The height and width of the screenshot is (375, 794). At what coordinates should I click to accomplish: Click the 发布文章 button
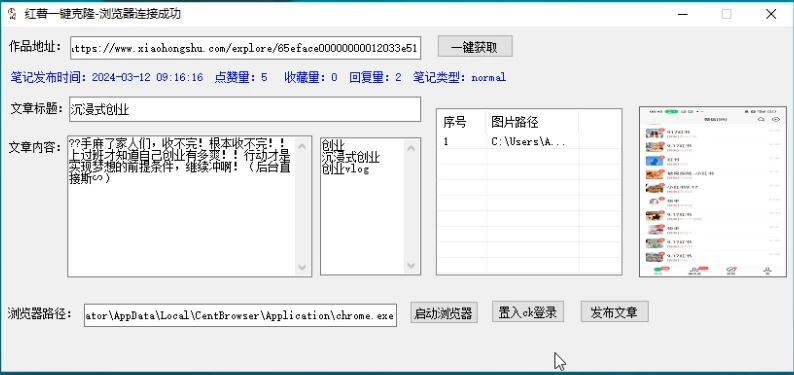tap(614, 311)
